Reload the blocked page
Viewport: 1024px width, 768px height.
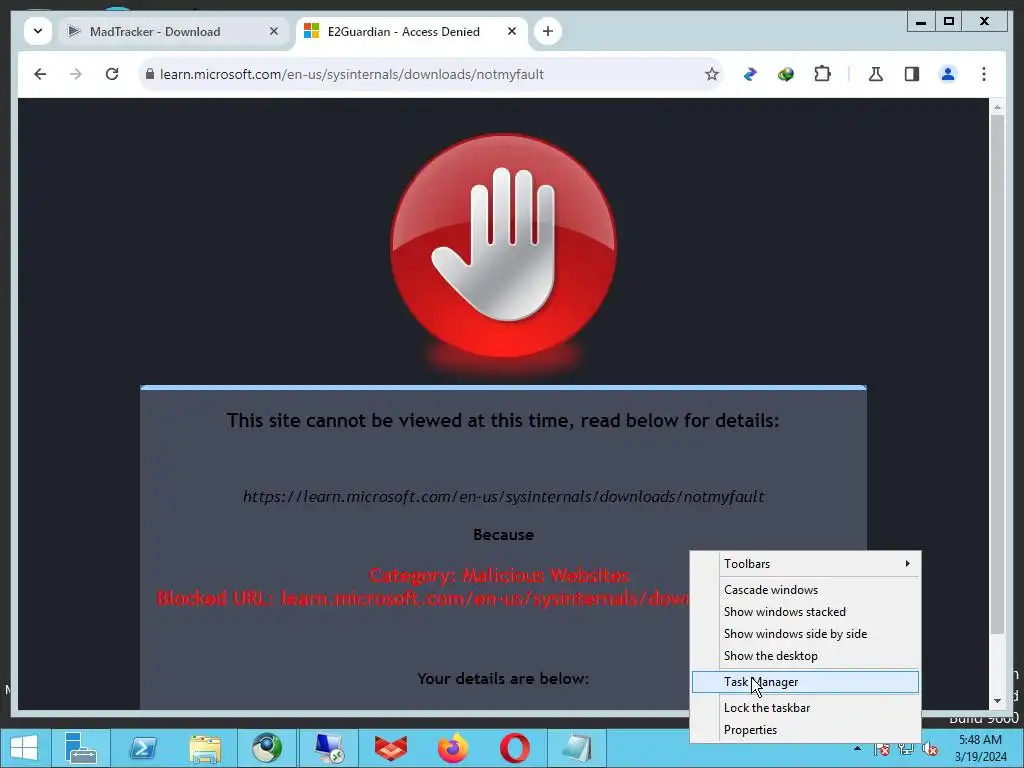[x=112, y=74]
